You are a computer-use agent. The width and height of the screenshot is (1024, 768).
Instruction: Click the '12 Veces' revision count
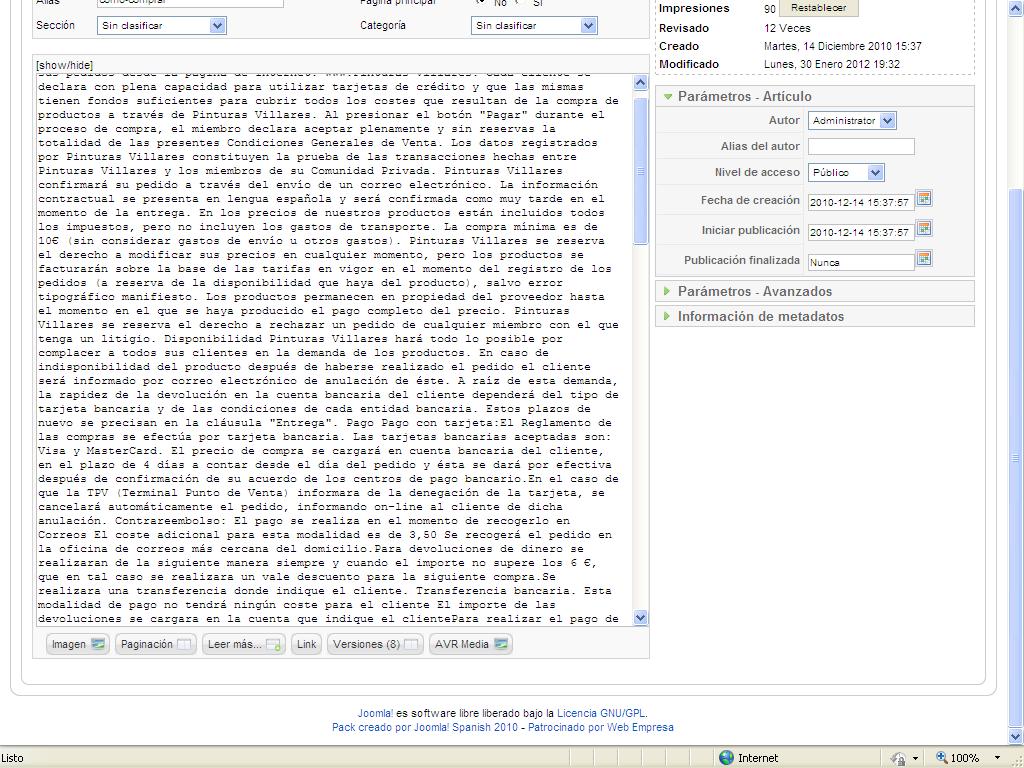pyautogui.click(x=787, y=28)
